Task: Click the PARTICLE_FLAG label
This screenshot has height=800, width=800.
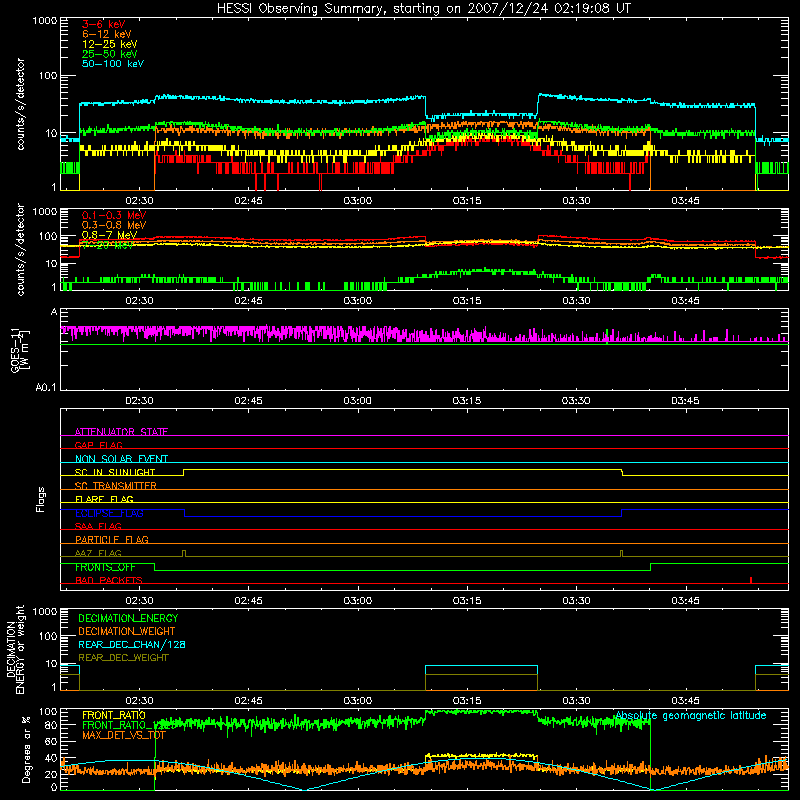Action: [x=112, y=539]
